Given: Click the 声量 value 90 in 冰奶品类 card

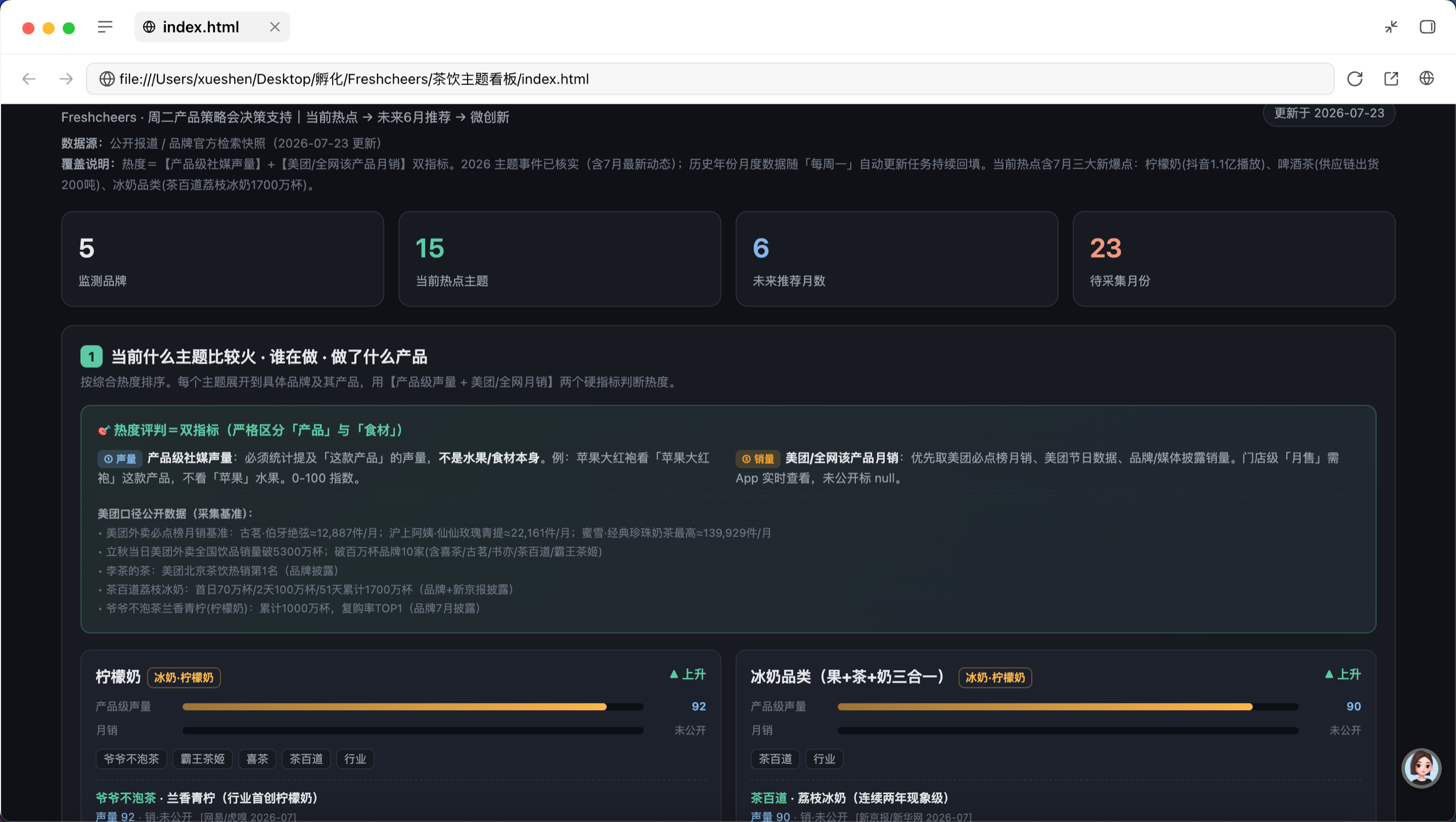Looking at the screenshot, I should point(1353,707).
